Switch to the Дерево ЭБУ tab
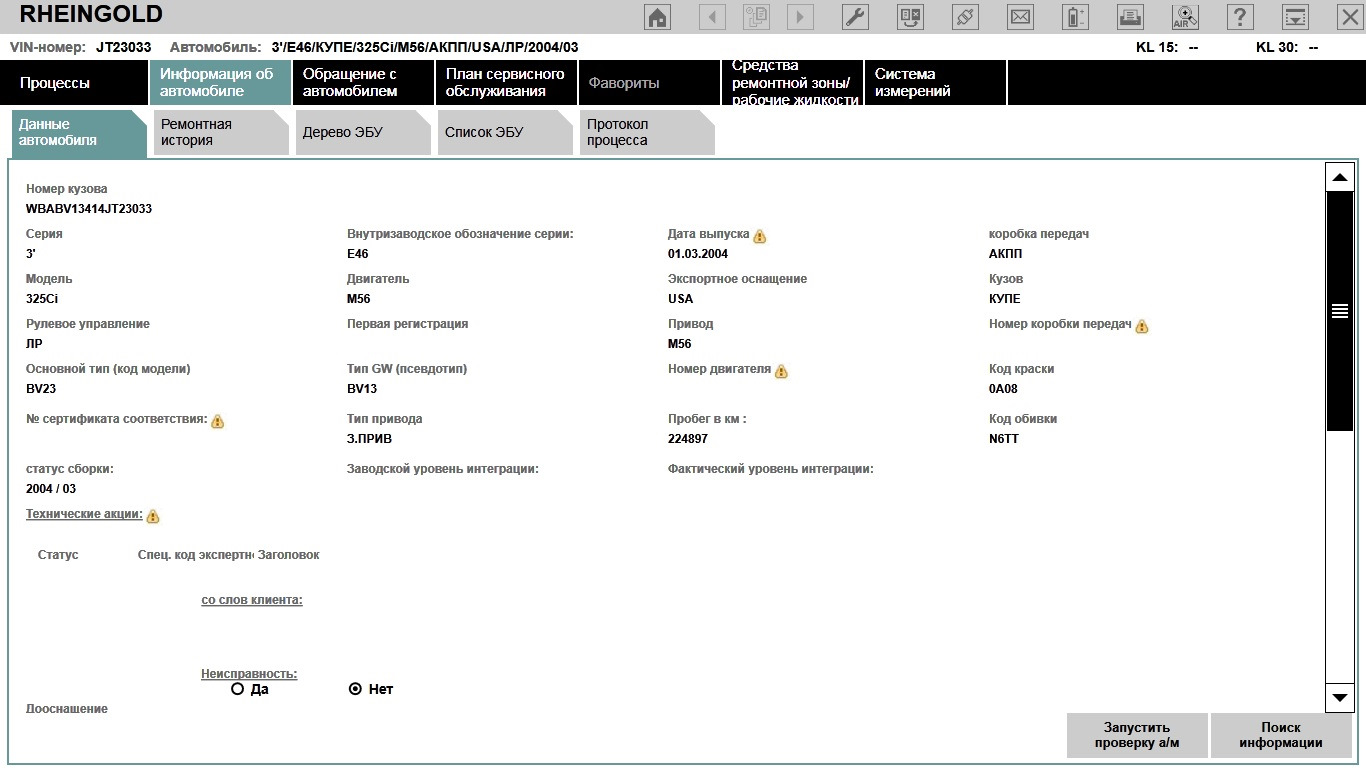1366x768 pixels. (364, 133)
